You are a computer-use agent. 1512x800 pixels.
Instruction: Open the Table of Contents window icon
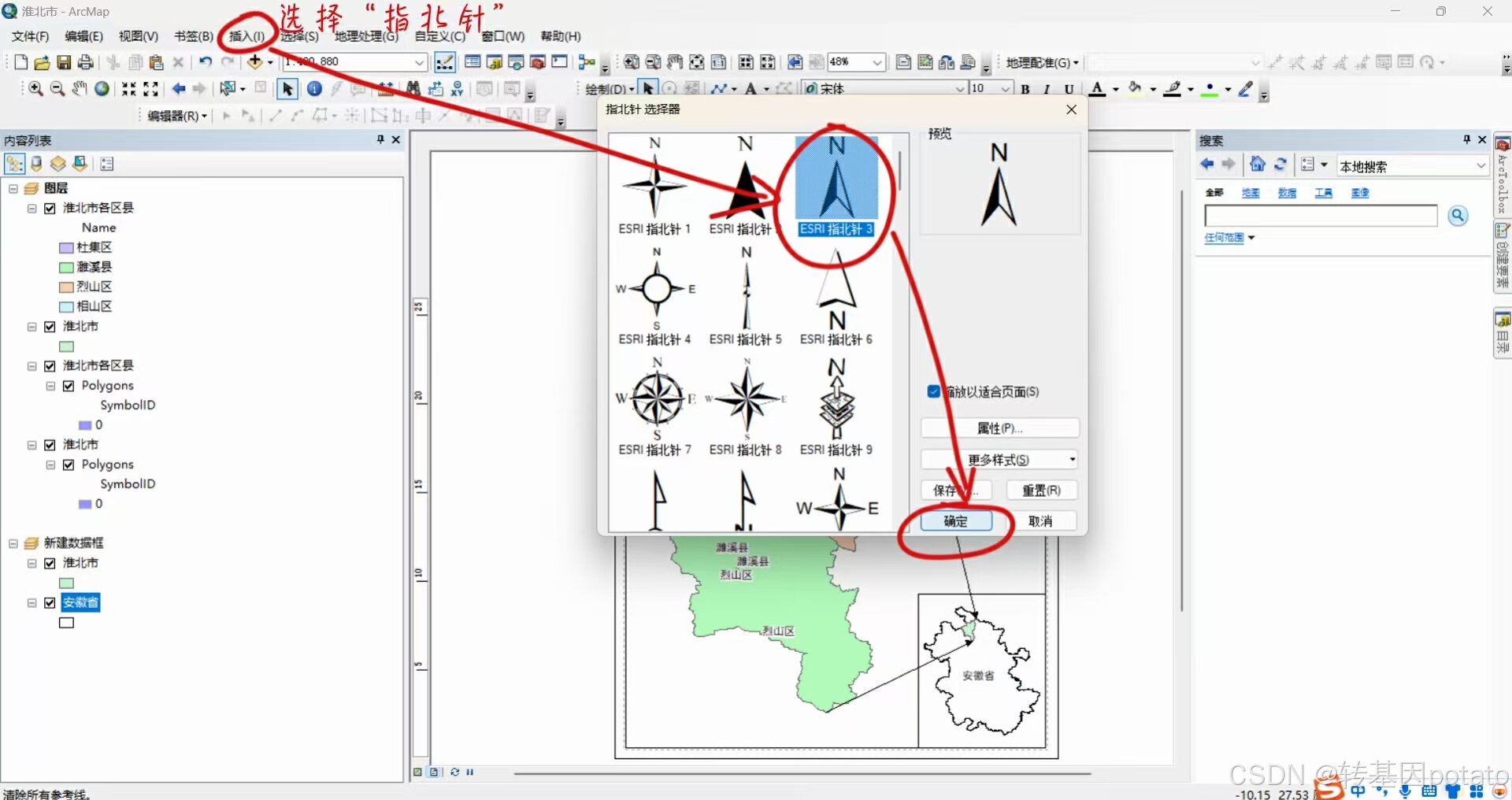[472, 61]
